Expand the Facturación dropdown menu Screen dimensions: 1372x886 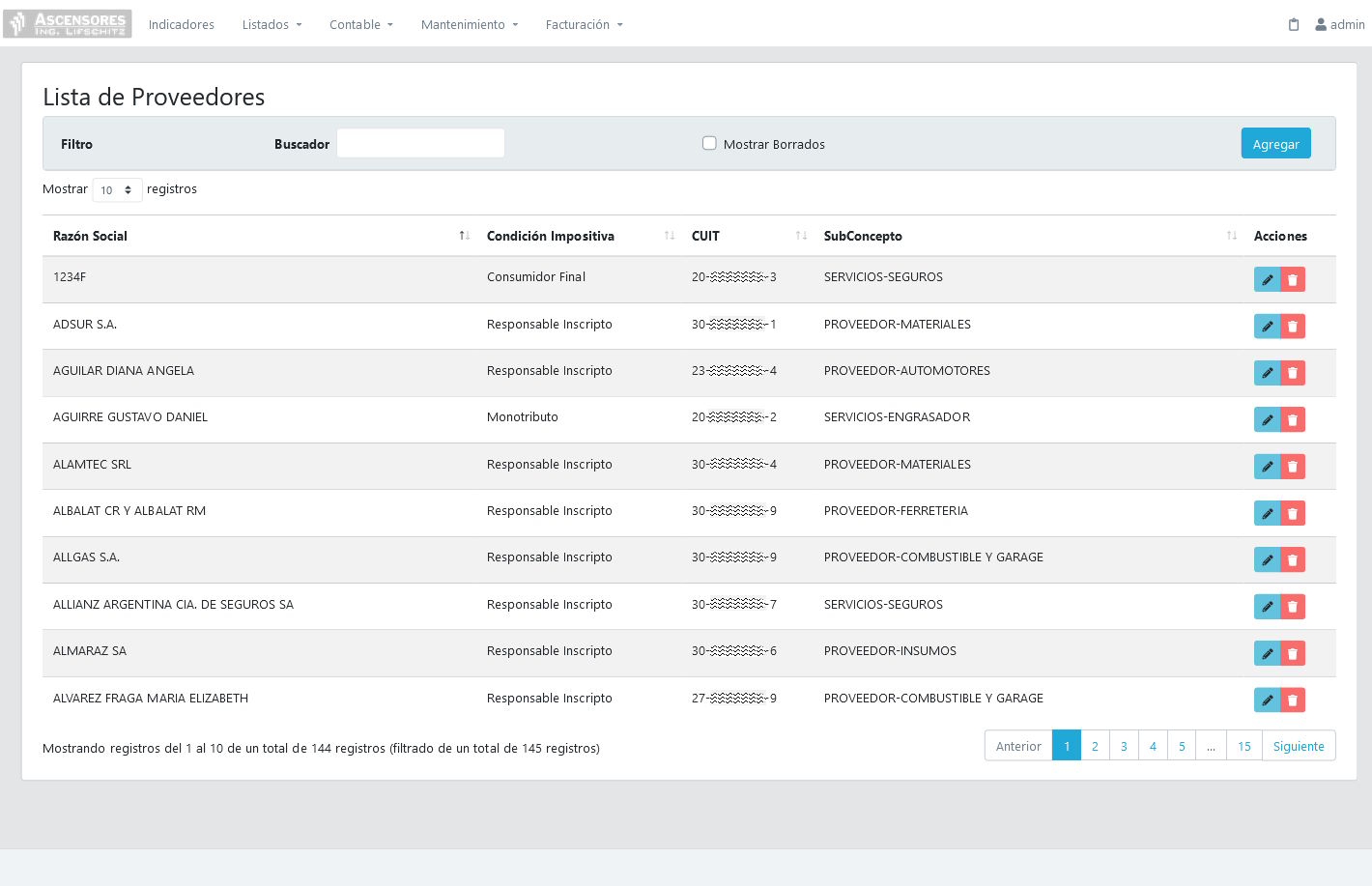(584, 25)
